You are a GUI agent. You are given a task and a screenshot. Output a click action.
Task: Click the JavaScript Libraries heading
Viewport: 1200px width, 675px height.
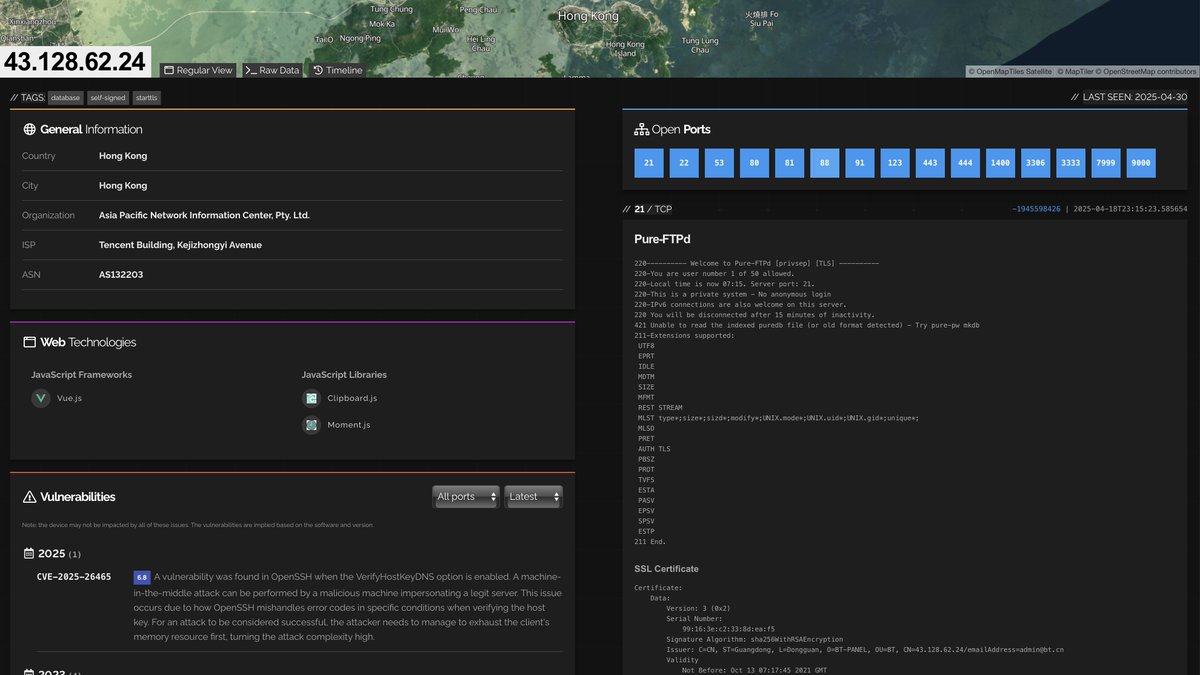[x=344, y=375]
